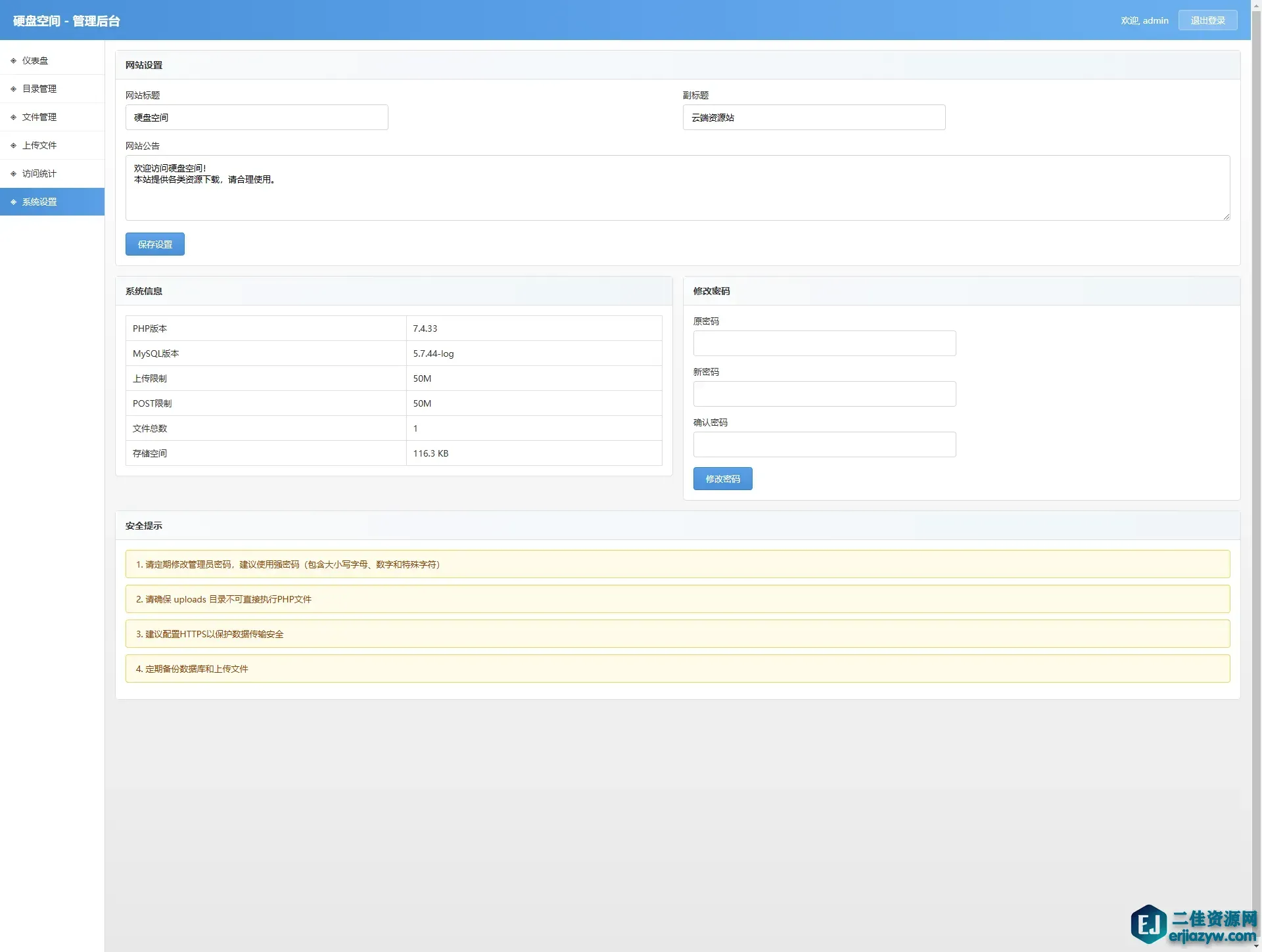Focus the 网站标题 input field
Screen dimensions: 1262x952
click(x=256, y=118)
